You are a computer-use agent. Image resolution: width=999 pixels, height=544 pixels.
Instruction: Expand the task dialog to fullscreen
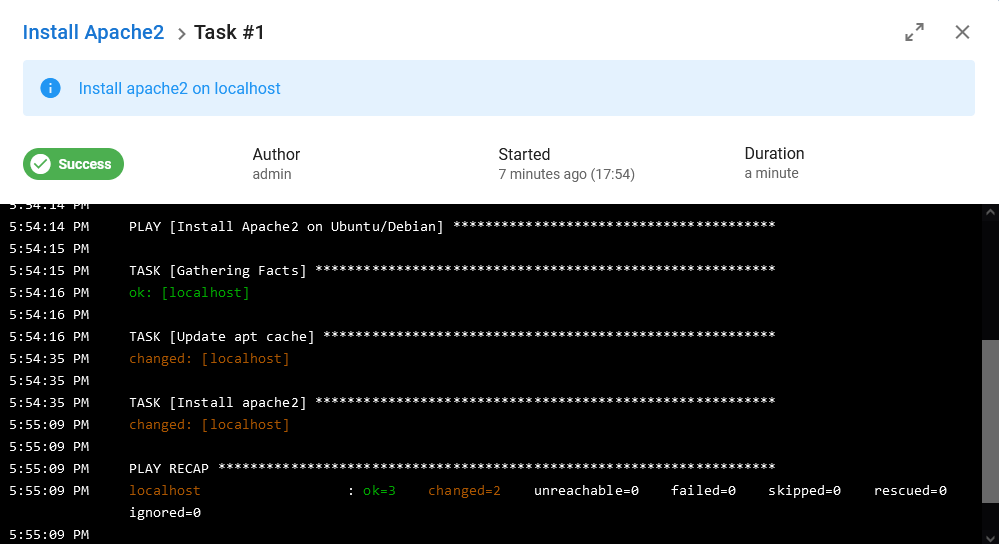pyautogui.click(x=914, y=32)
